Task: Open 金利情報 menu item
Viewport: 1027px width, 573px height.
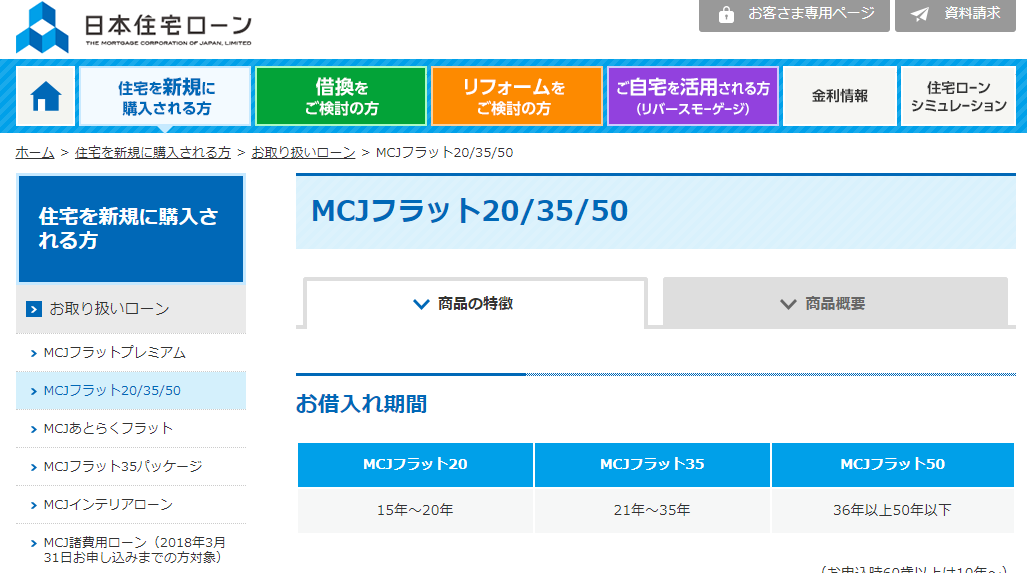Action: pyautogui.click(x=840, y=96)
